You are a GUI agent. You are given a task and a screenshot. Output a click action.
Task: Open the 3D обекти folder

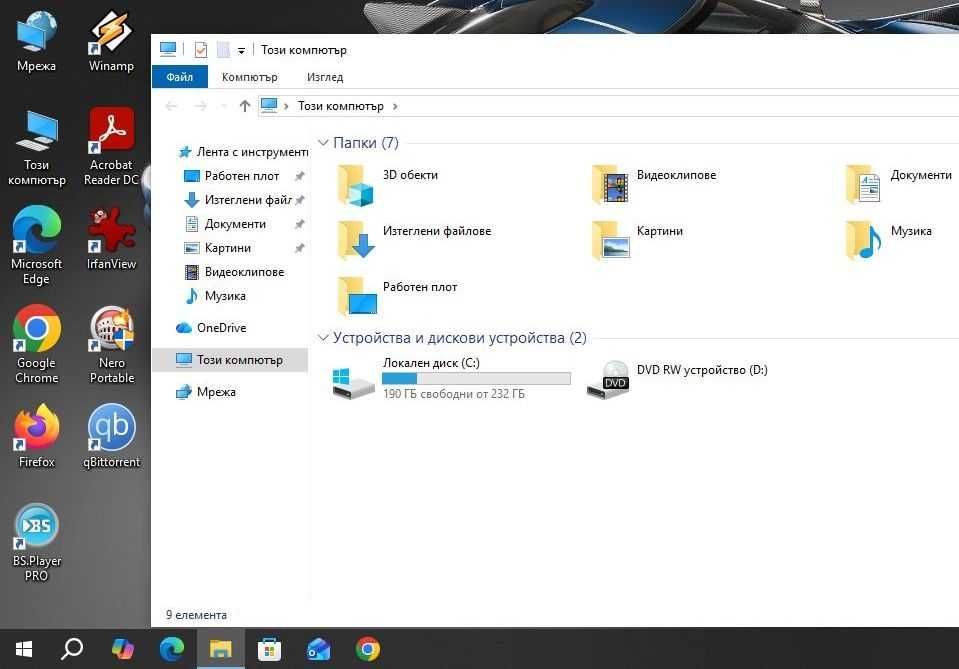tap(388, 185)
